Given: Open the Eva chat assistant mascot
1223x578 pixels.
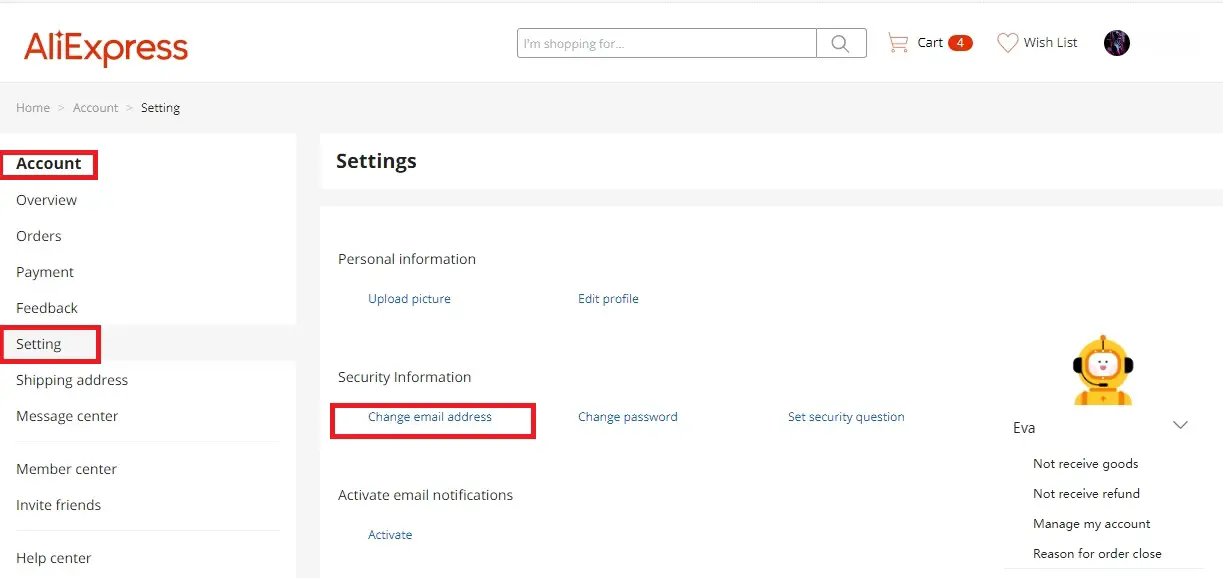Looking at the screenshot, I should pyautogui.click(x=1102, y=370).
